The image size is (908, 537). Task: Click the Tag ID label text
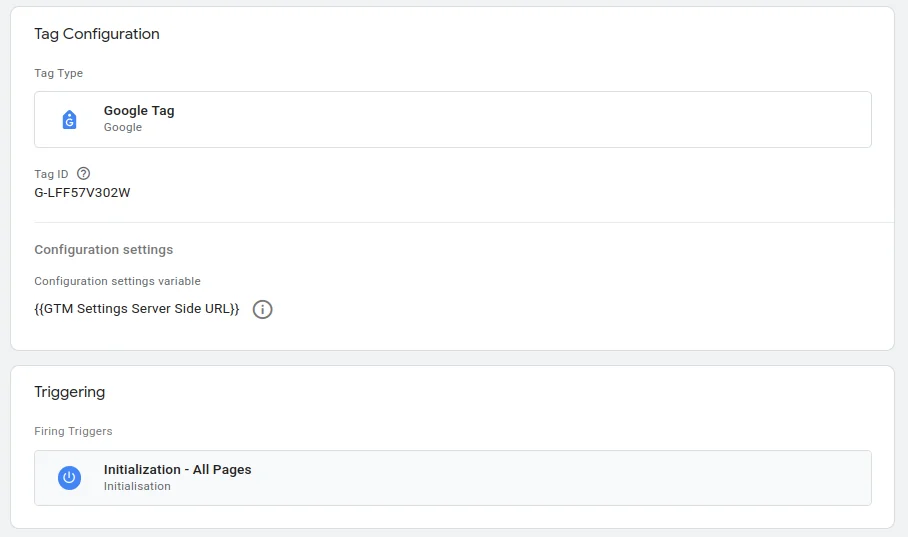(51, 174)
